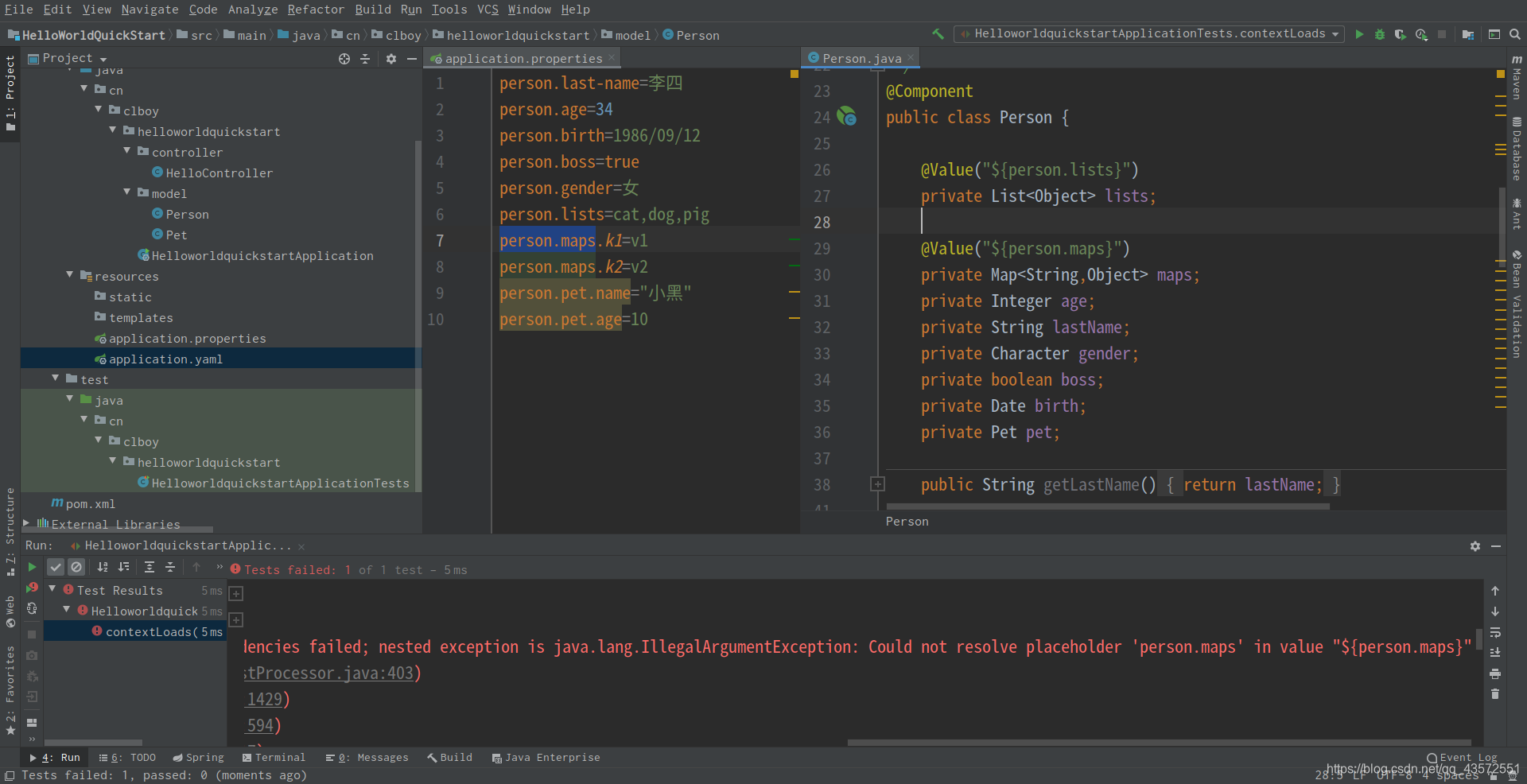Open the TODO tool window
This screenshot has height=784, width=1527.
127,758
